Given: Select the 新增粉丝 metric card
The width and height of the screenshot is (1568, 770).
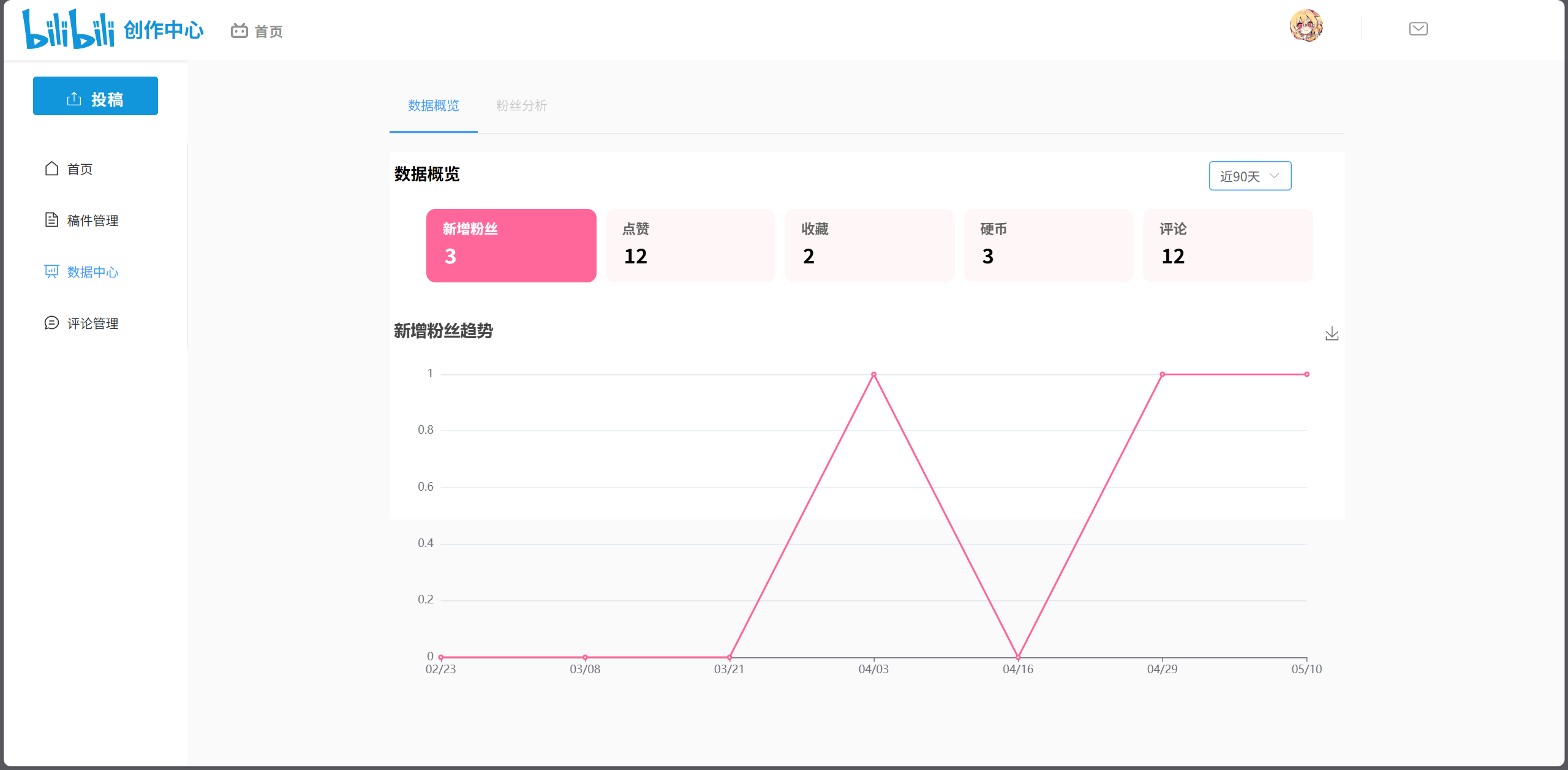Looking at the screenshot, I should click(511, 245).
